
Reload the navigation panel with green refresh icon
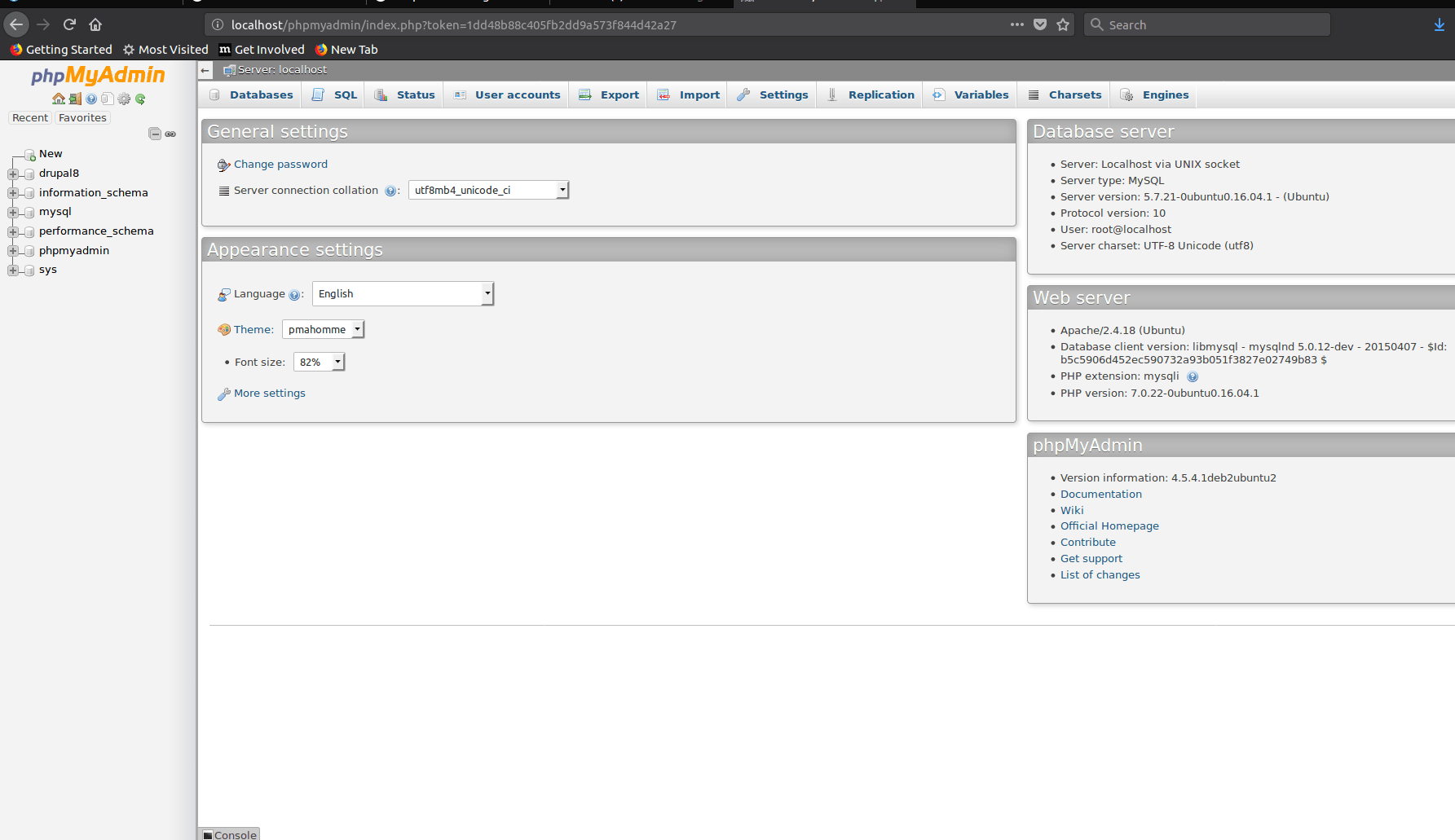pos(140,99)
